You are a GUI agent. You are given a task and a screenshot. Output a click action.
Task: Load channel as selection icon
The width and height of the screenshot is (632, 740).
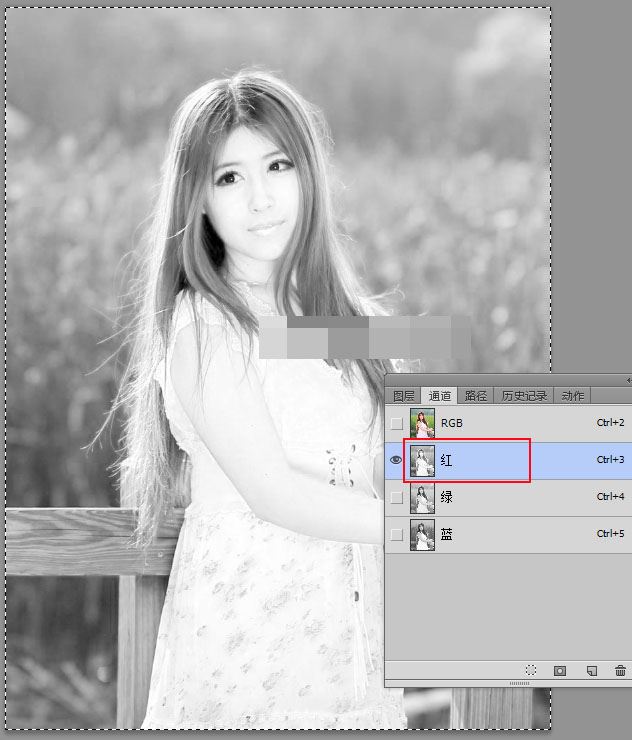pyautogui.click(x=531, y=670)
